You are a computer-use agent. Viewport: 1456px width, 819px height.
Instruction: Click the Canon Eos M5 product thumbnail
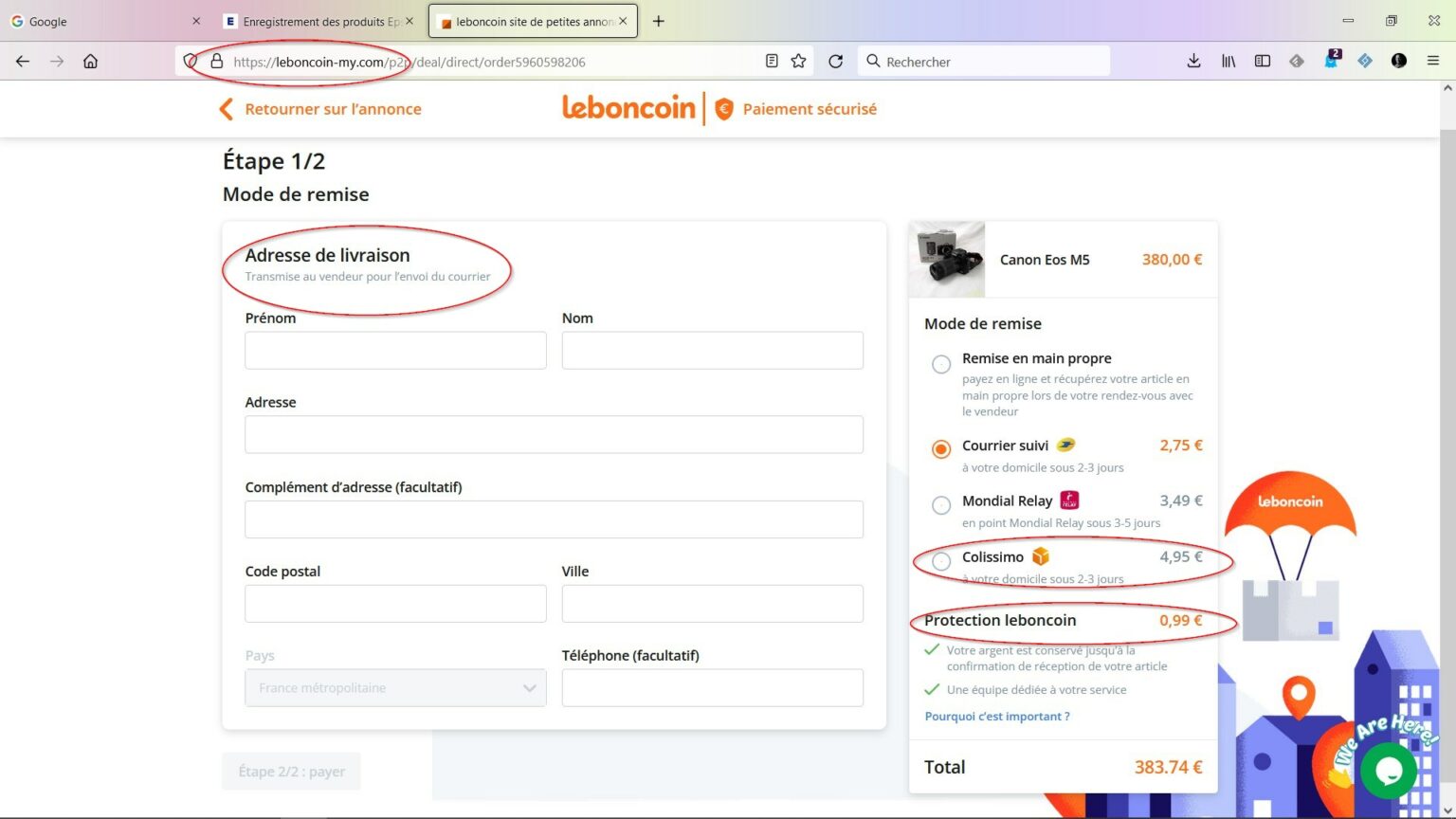click(947, 260)
